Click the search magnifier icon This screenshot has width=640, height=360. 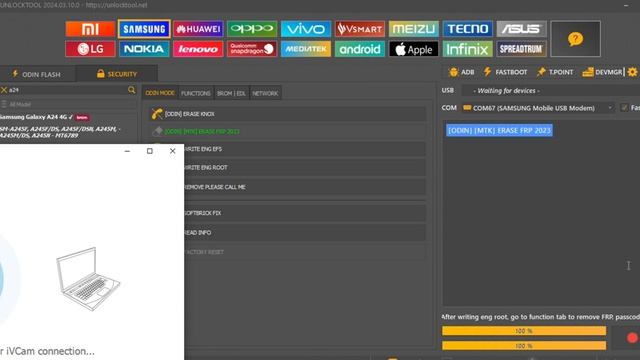(131, 90)
